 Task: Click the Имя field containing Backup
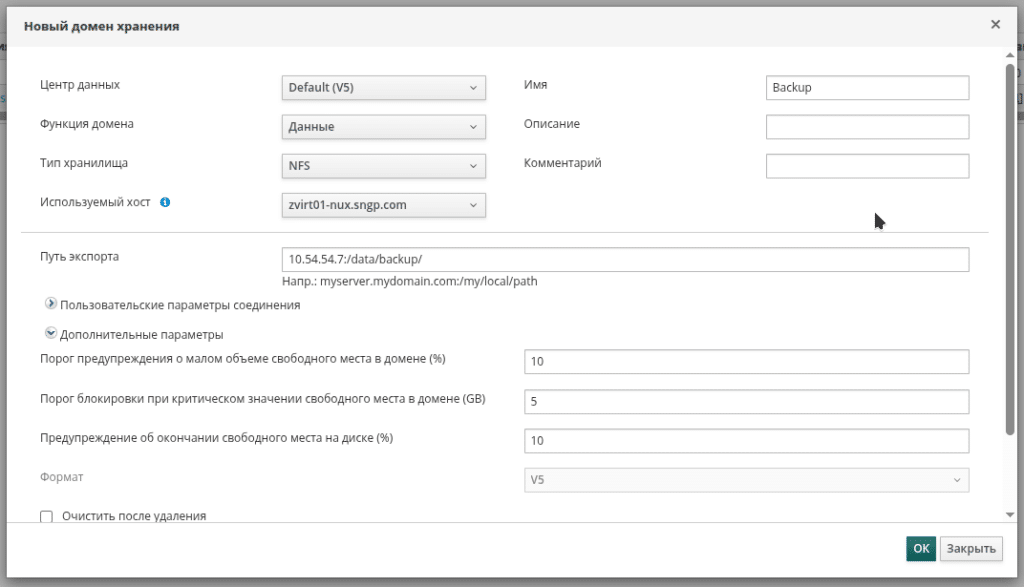[x=867, y=88]
